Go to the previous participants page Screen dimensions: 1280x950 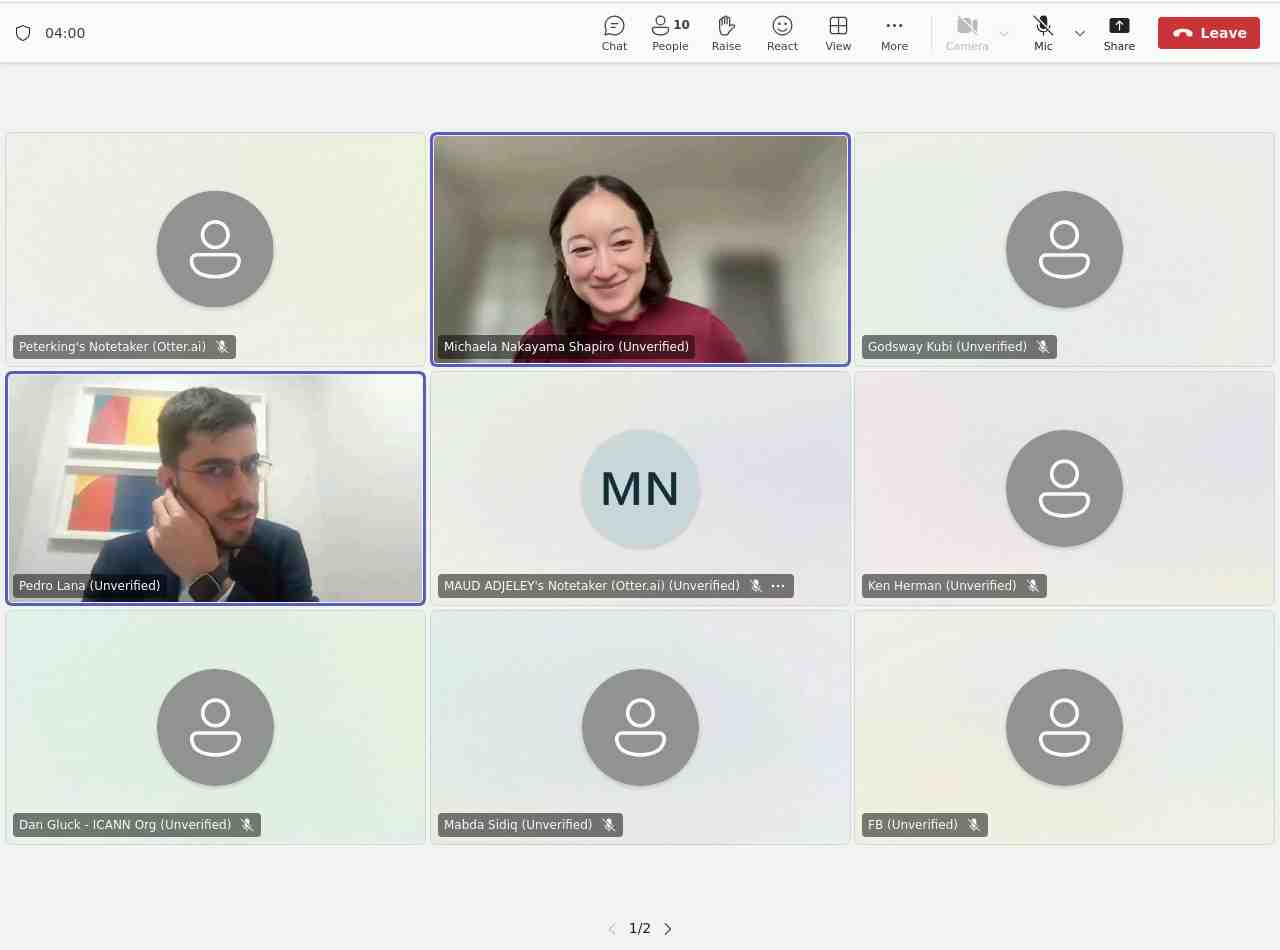612,929
